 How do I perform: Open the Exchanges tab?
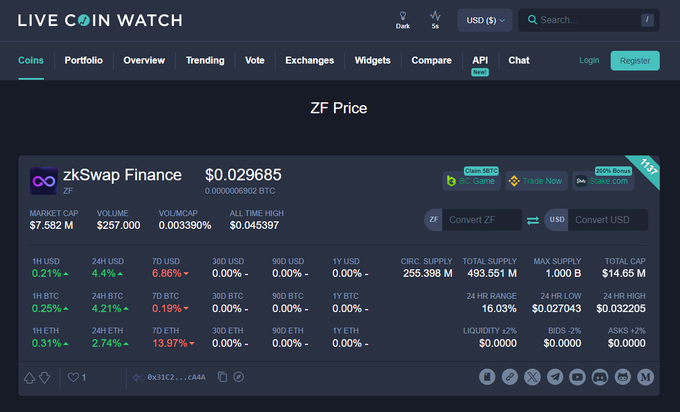point(310,60)
